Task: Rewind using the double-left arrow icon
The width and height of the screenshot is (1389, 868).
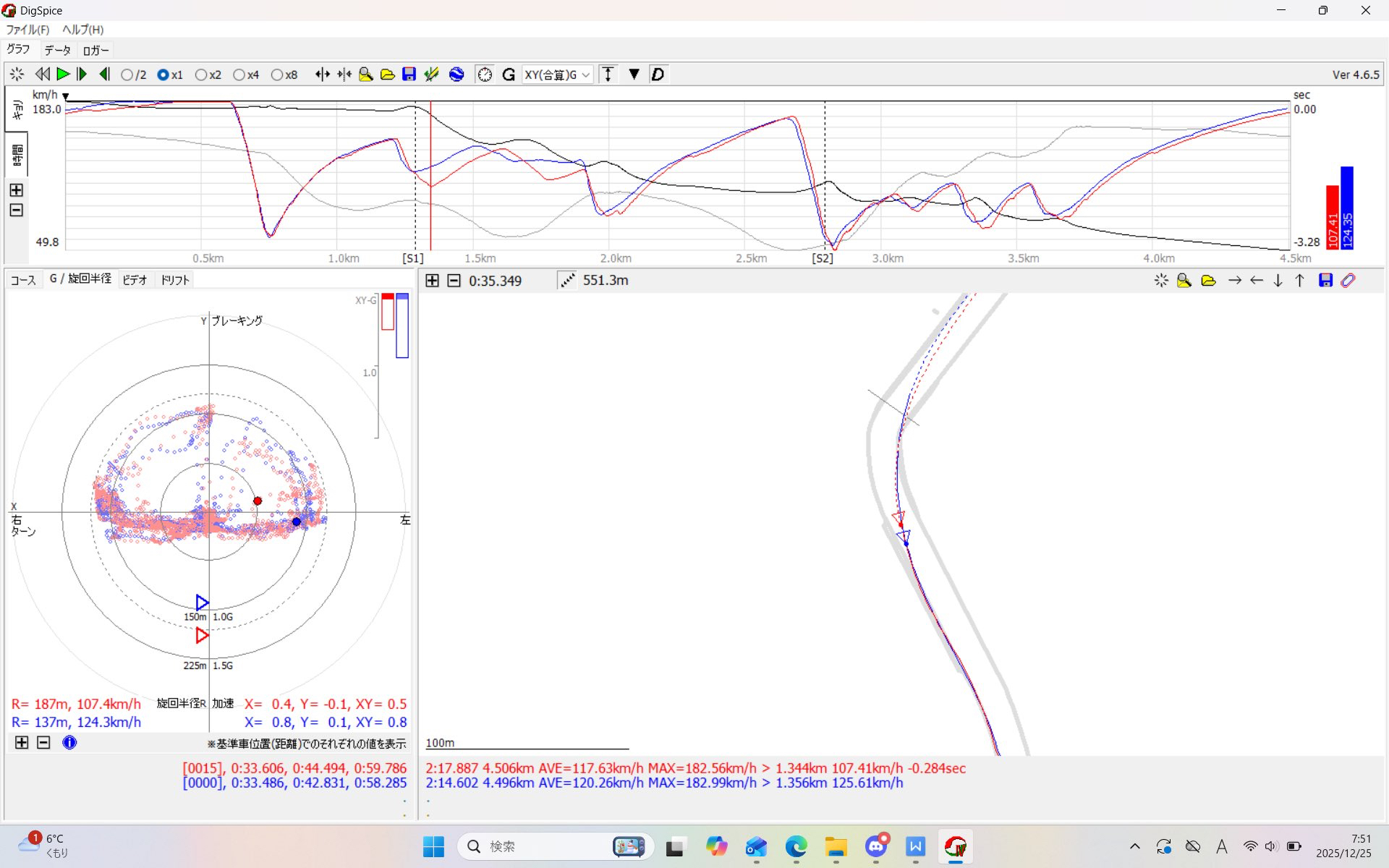Action: pos(42,75)
